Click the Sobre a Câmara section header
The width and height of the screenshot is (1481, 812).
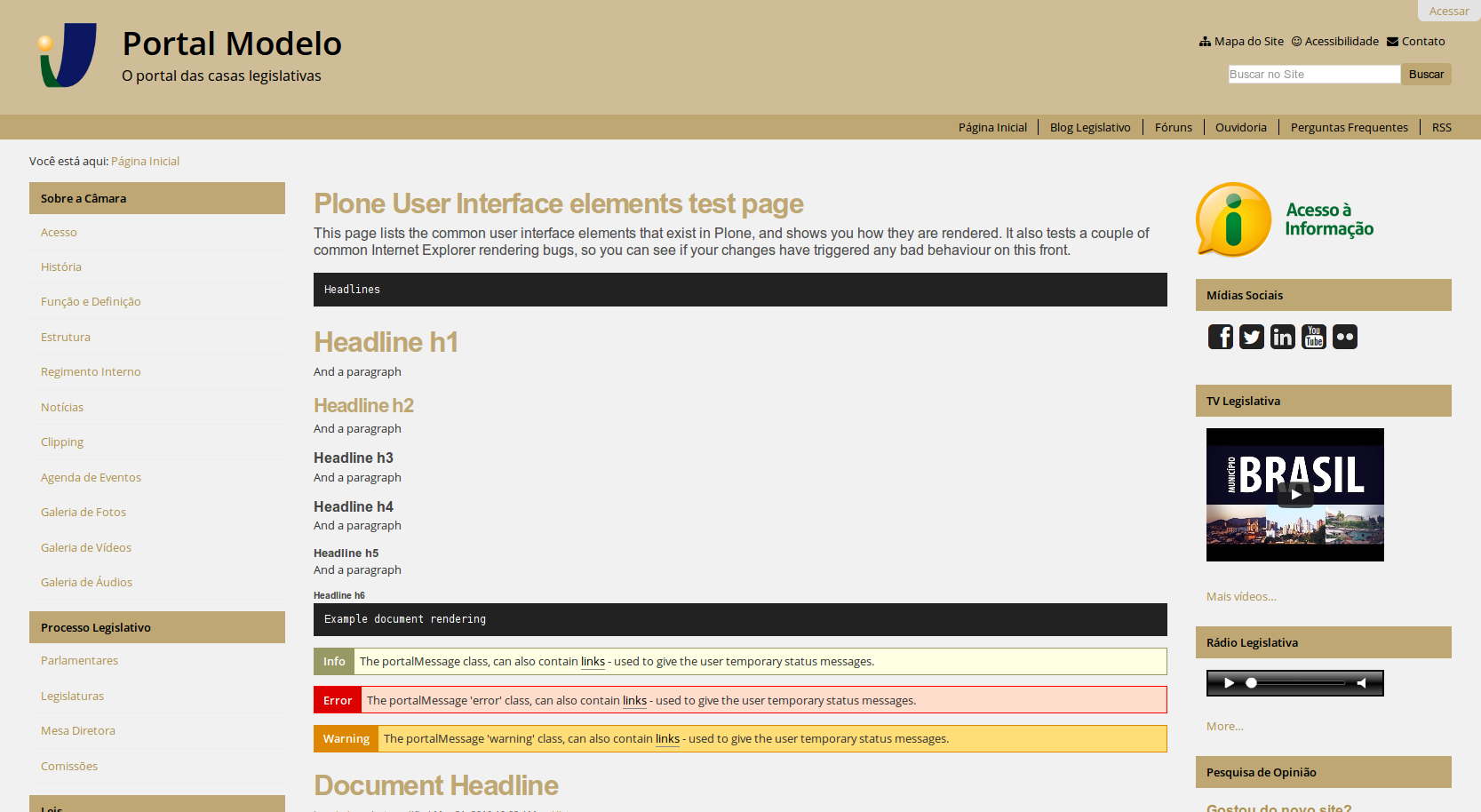tap(157, 198)
